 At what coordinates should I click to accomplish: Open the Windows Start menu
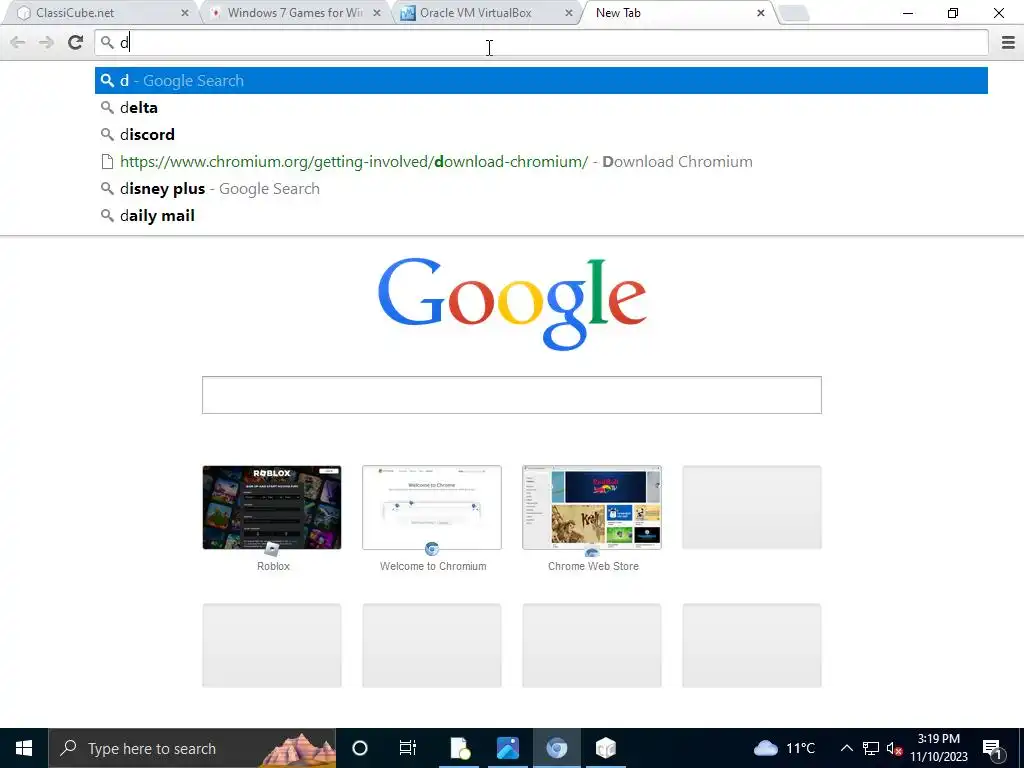[x=24, y=748]
